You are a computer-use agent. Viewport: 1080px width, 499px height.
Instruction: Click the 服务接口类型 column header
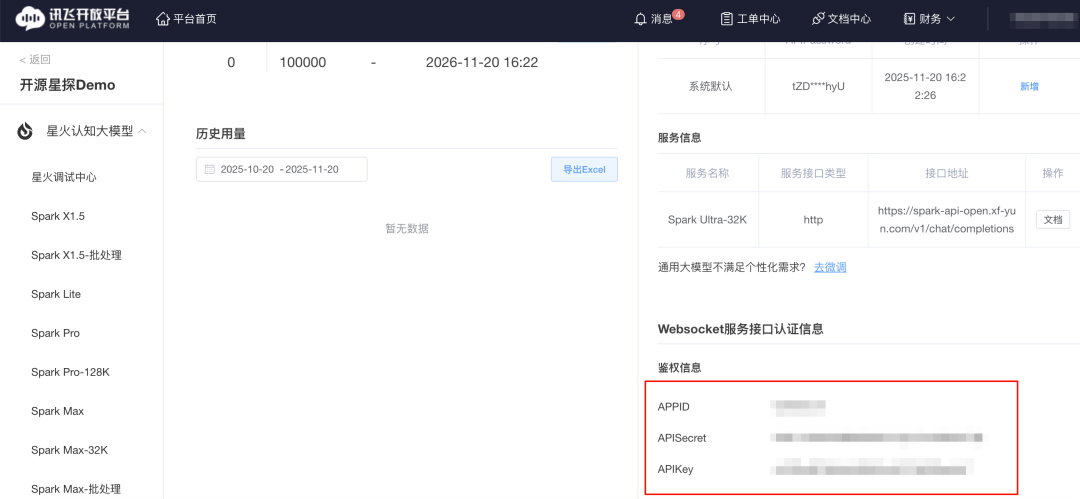(813, 173)
